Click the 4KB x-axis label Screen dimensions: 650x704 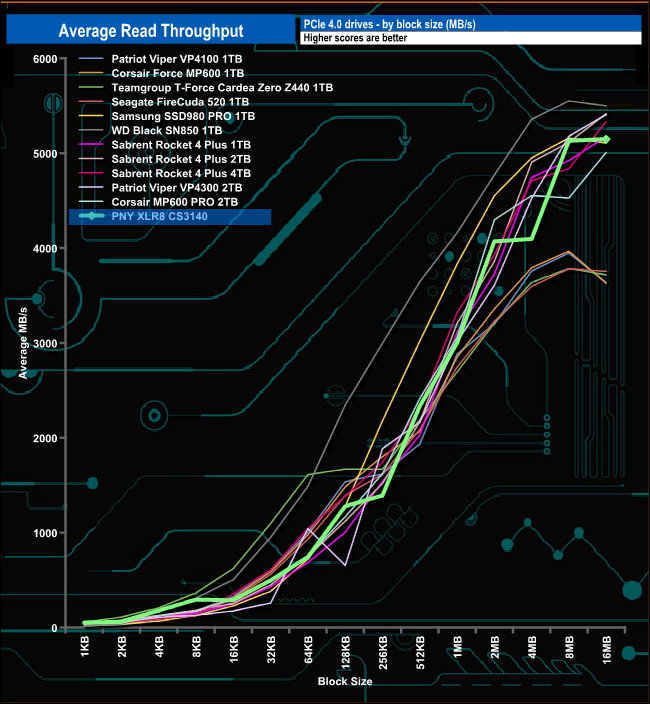pos(159,647)
